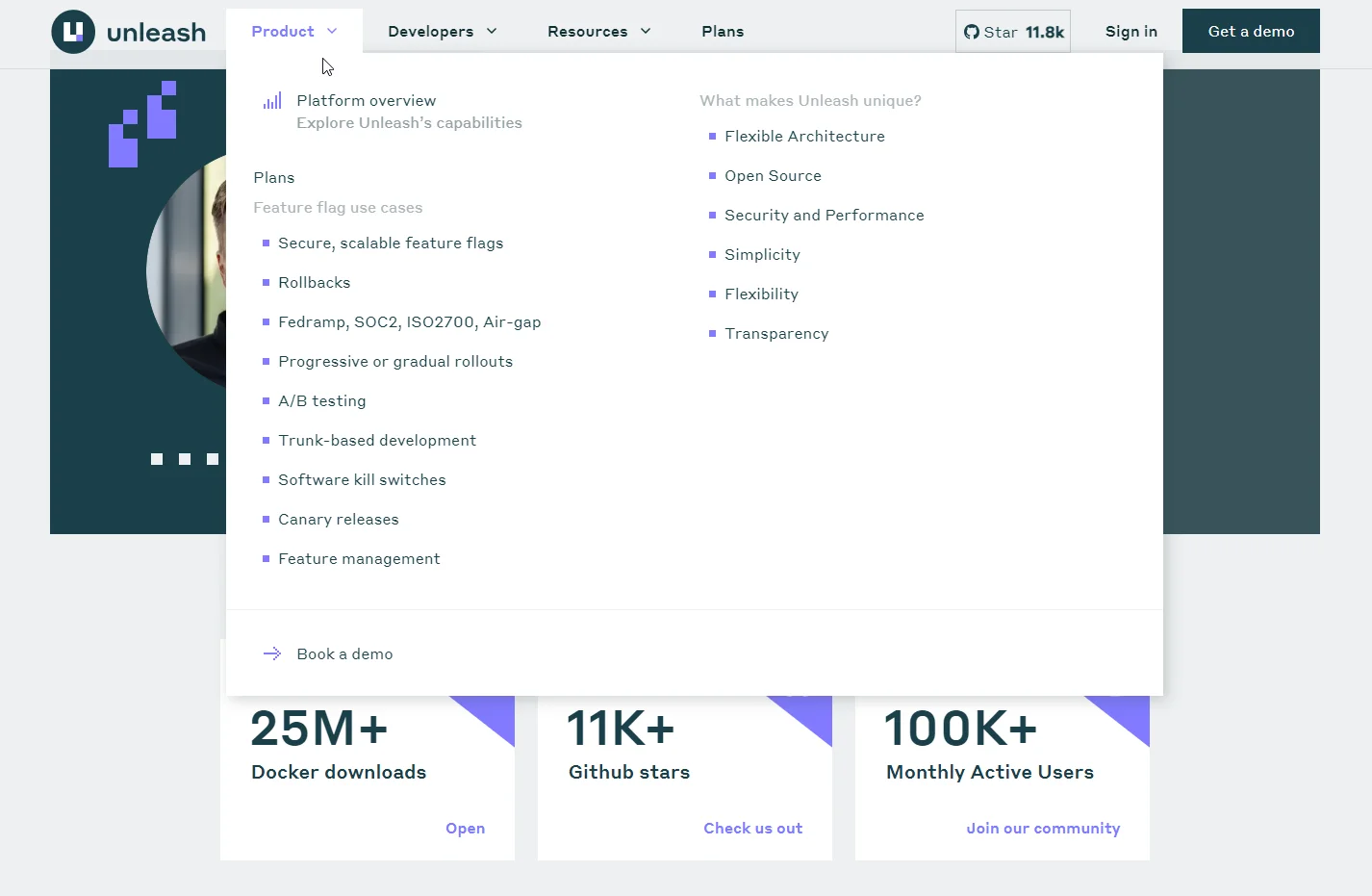Click the Star 11.8k GitHub button
Viewport: 1372px width, 896px height.
pos(1013,32)
